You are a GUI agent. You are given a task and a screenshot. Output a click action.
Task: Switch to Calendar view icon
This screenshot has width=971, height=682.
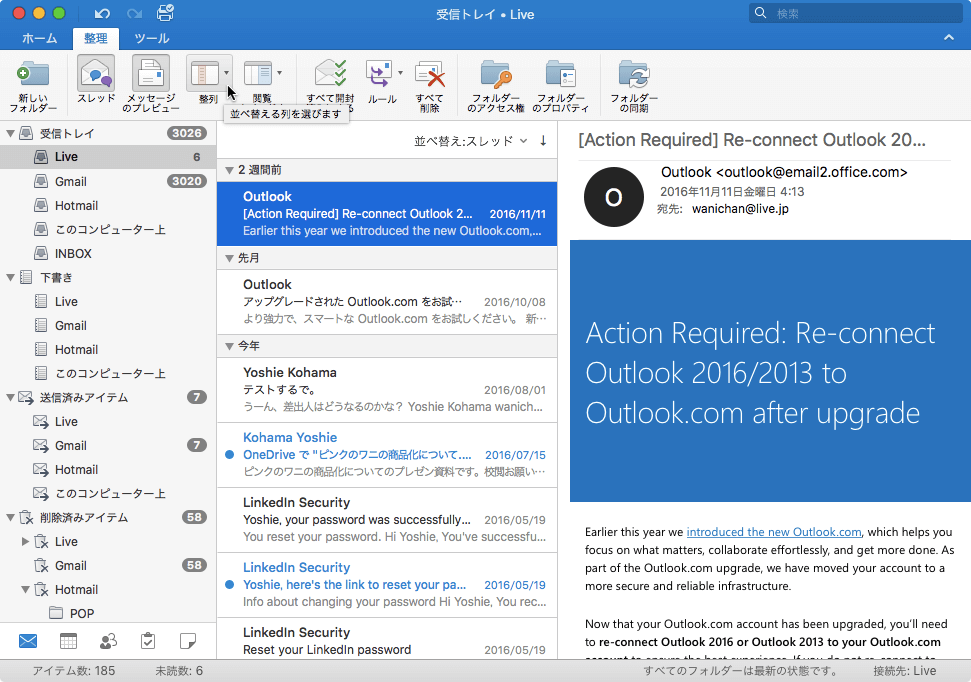(68, 641)
